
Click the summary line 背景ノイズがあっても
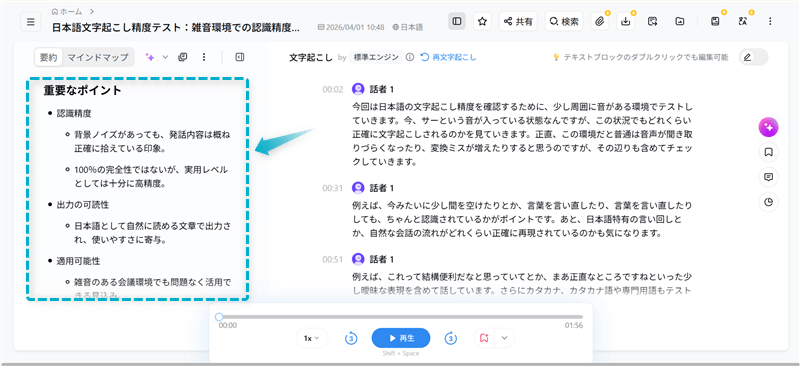pyautogui.click(x=152, y=141)
